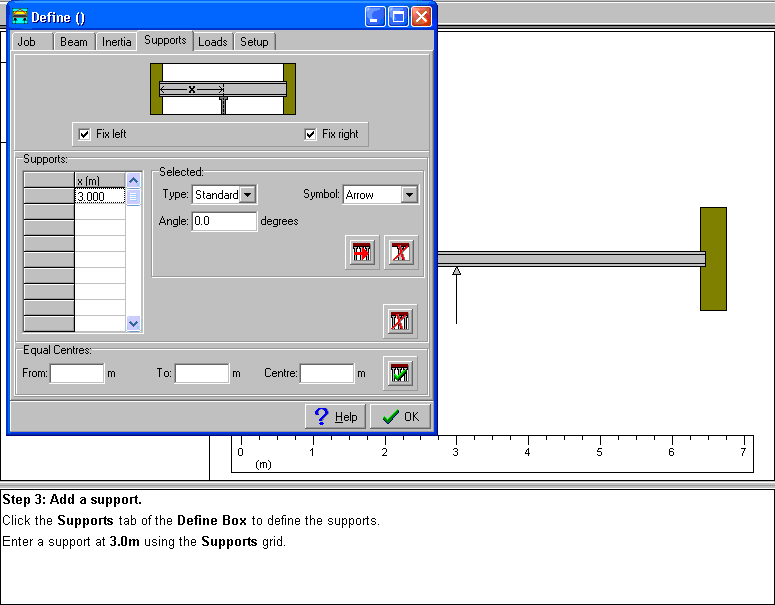Image resolution: width=775 pixels, height=605 pixels.
Task: Click the right fixed-end block of the beam
Action: tap(713, 258)
